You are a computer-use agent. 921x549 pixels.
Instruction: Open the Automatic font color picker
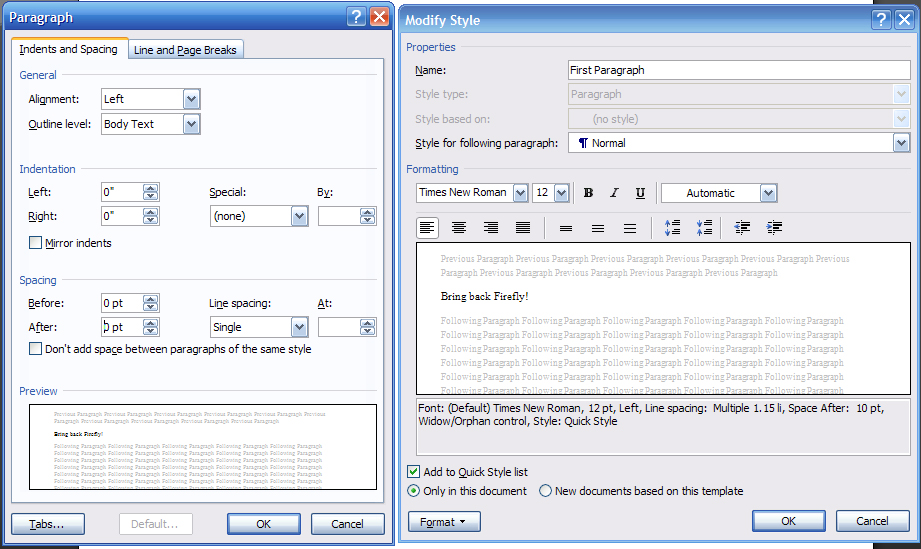click(768, 193)
